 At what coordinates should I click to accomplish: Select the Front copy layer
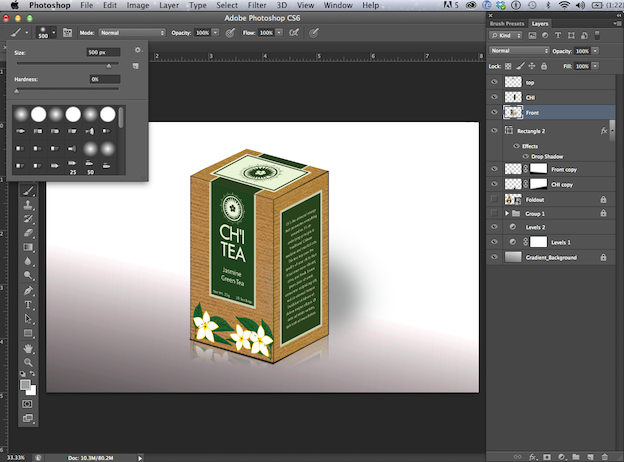tap(563, 169)
